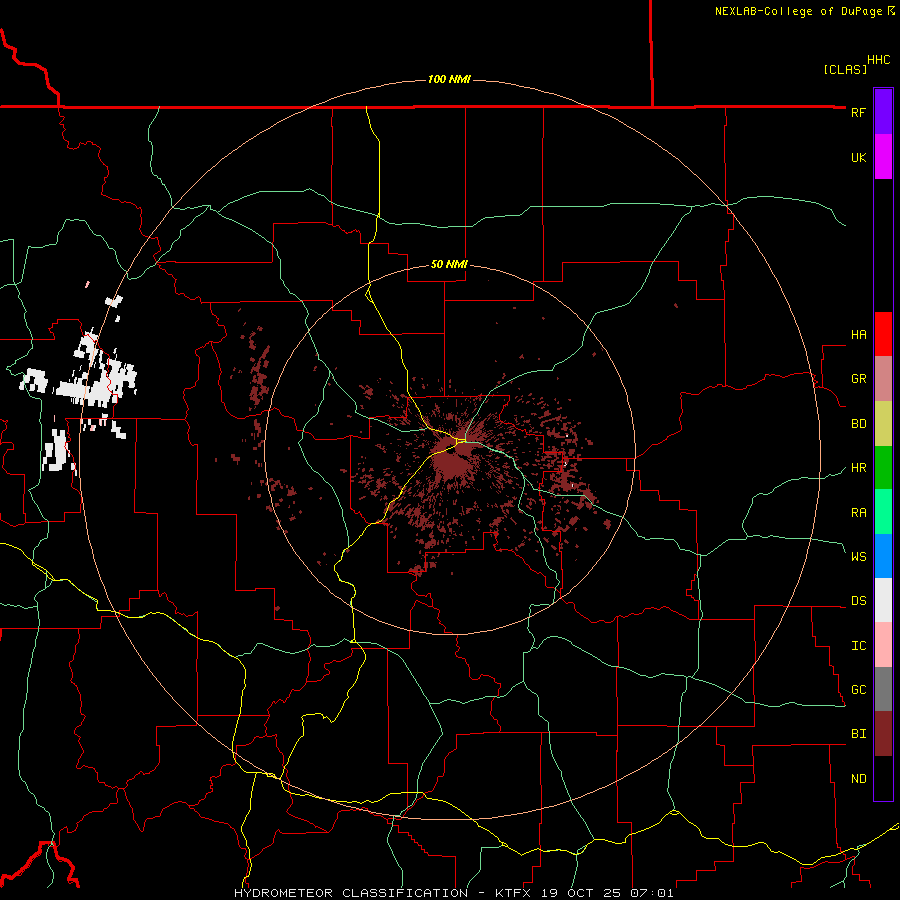Image resolution: width=900 pixels, height=900 pixels.
Task: Click the 07:01 time stamp
Action: point(651,893)
